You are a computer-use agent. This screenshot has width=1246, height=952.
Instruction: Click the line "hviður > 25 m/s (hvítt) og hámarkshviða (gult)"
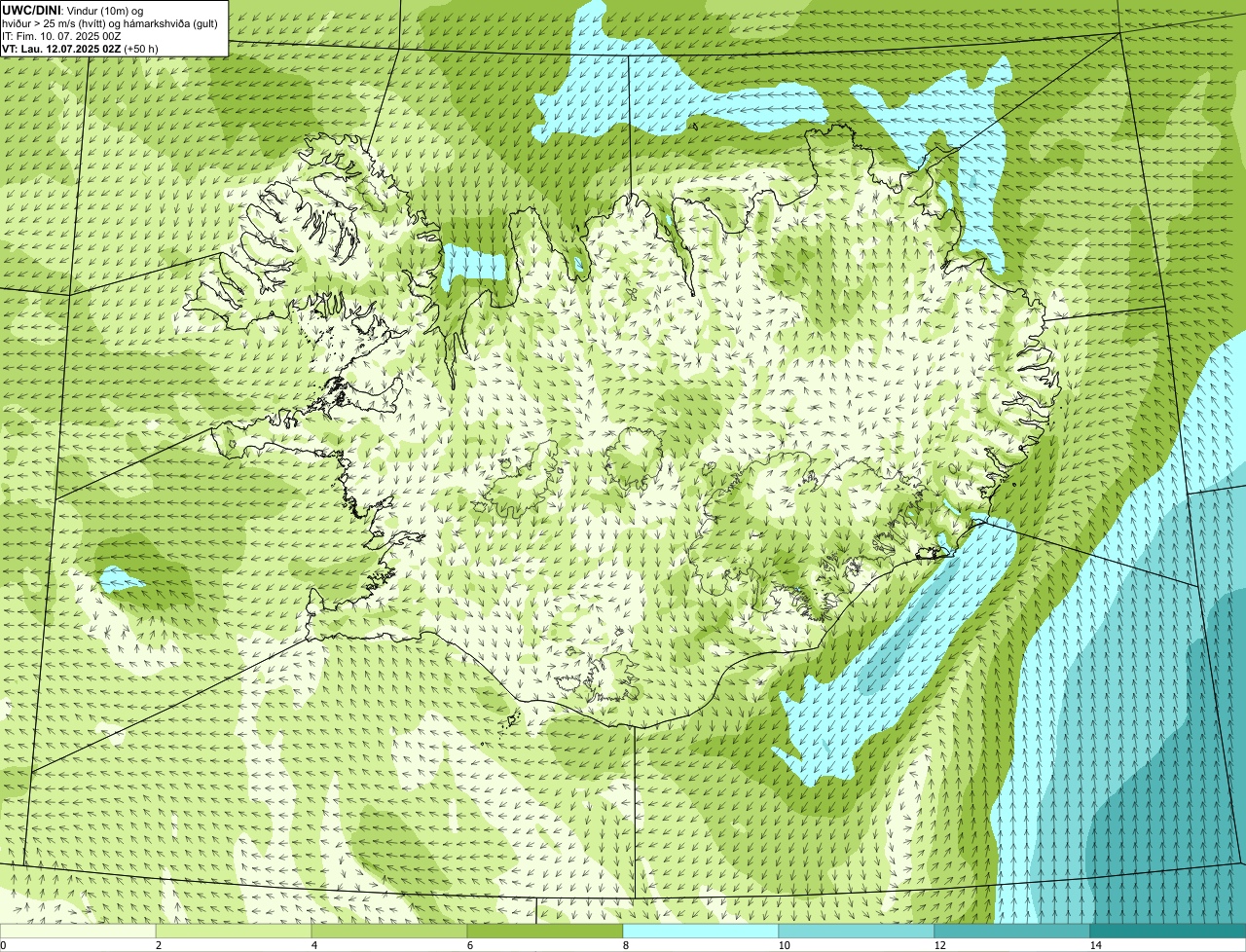(110, 22)
